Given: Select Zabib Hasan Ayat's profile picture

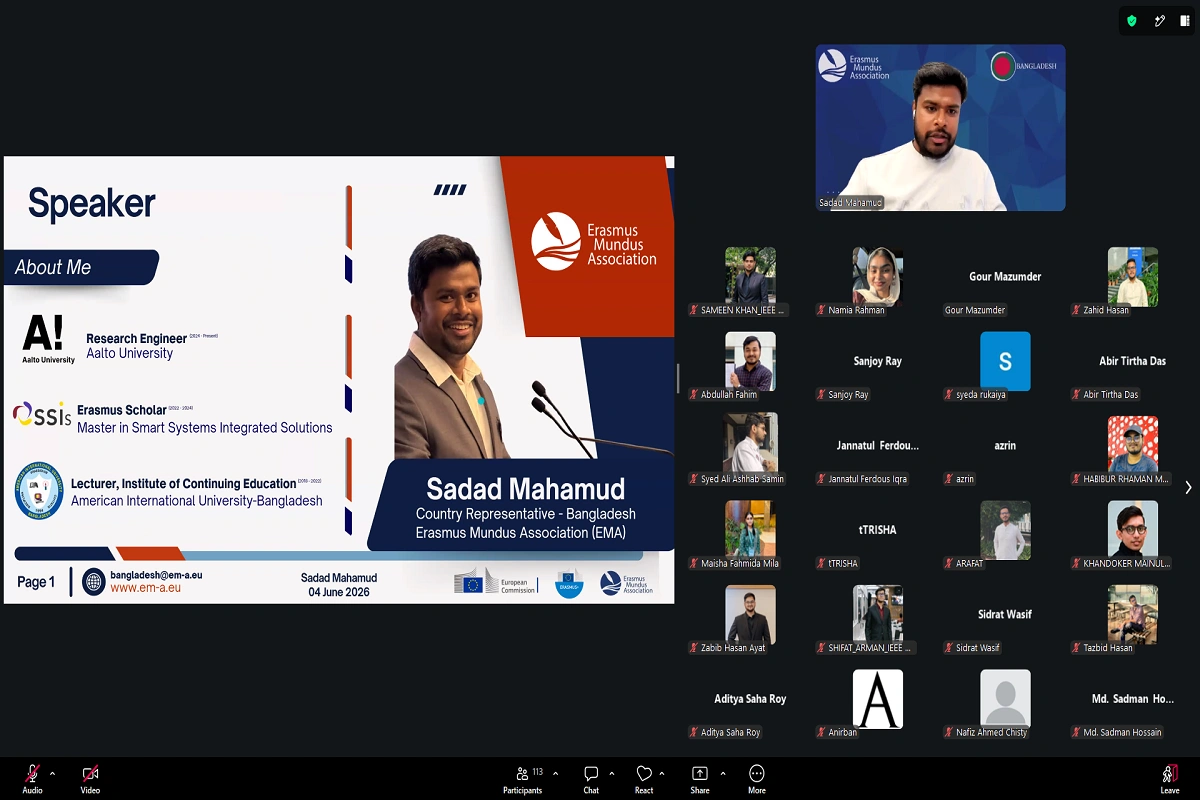Looking at the screenshot, I should pyautogui.click(x=750, y=614).
